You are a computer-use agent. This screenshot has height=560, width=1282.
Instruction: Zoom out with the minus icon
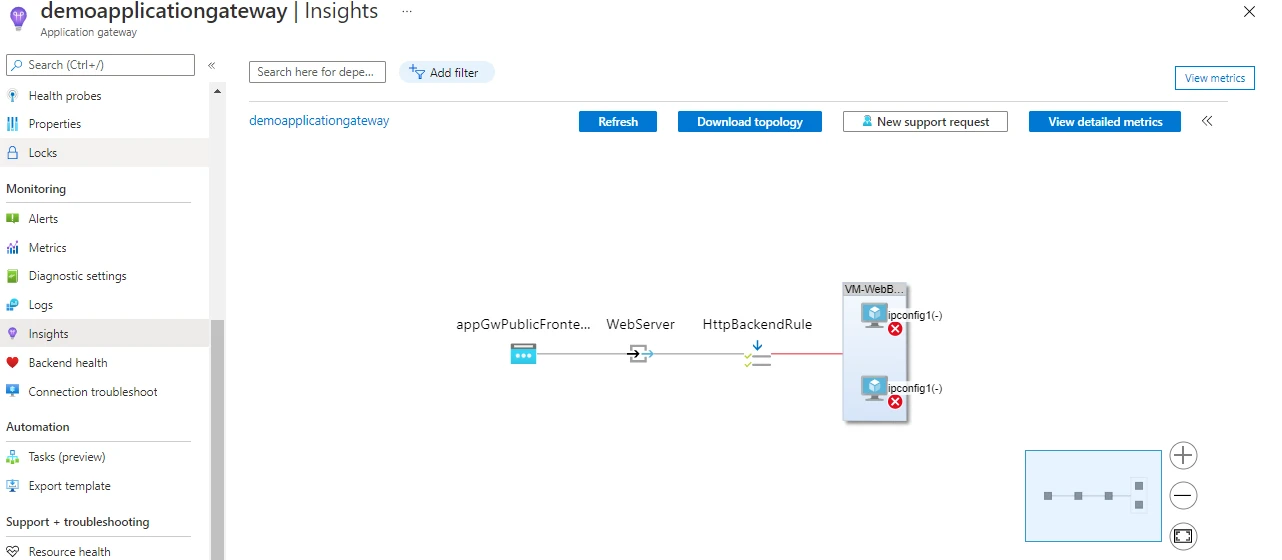tap(1183, 496)
